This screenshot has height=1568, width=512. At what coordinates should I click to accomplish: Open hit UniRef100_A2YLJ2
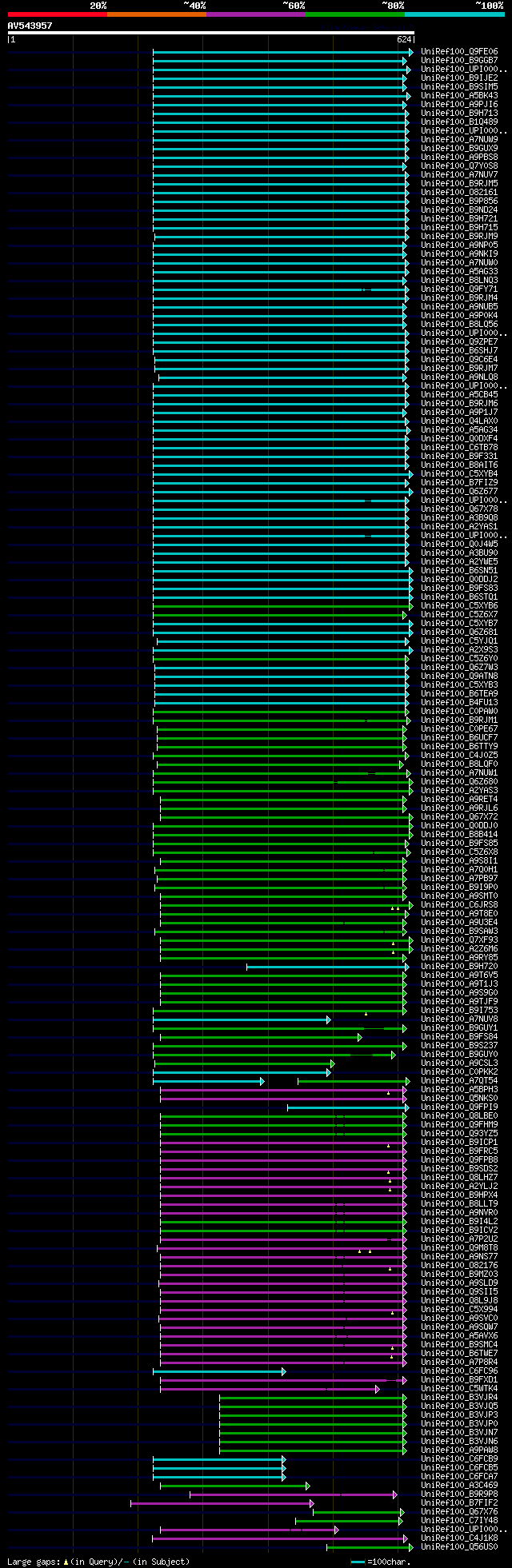pyautogui.click(x=459, y=1187)
